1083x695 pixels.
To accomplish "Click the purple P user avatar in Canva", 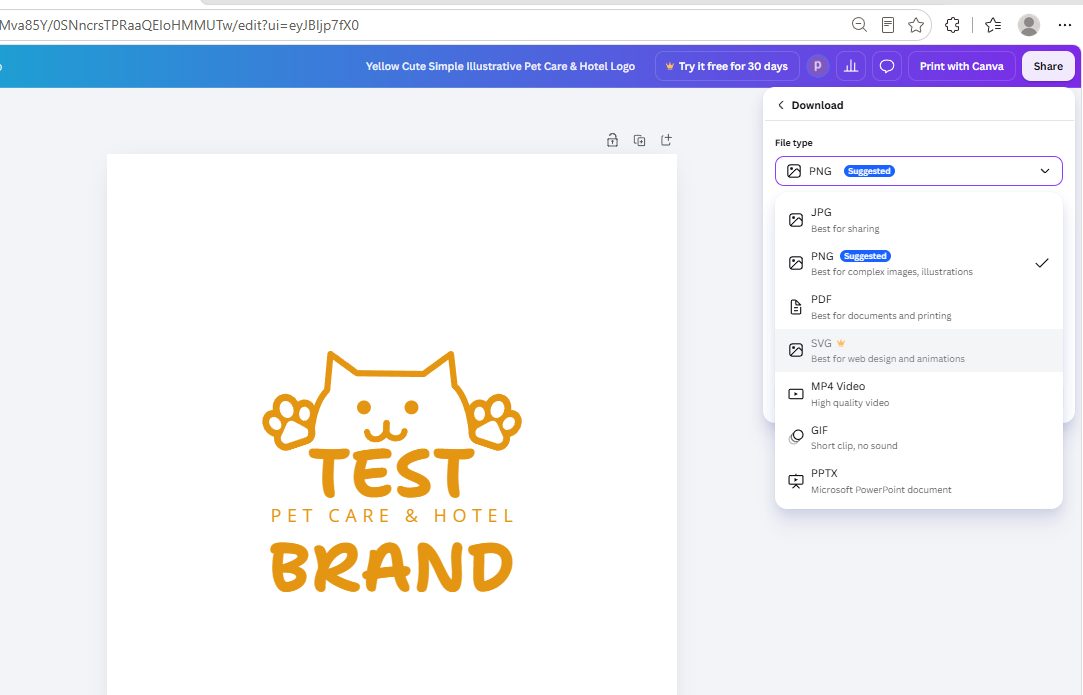I will point(818,66).
